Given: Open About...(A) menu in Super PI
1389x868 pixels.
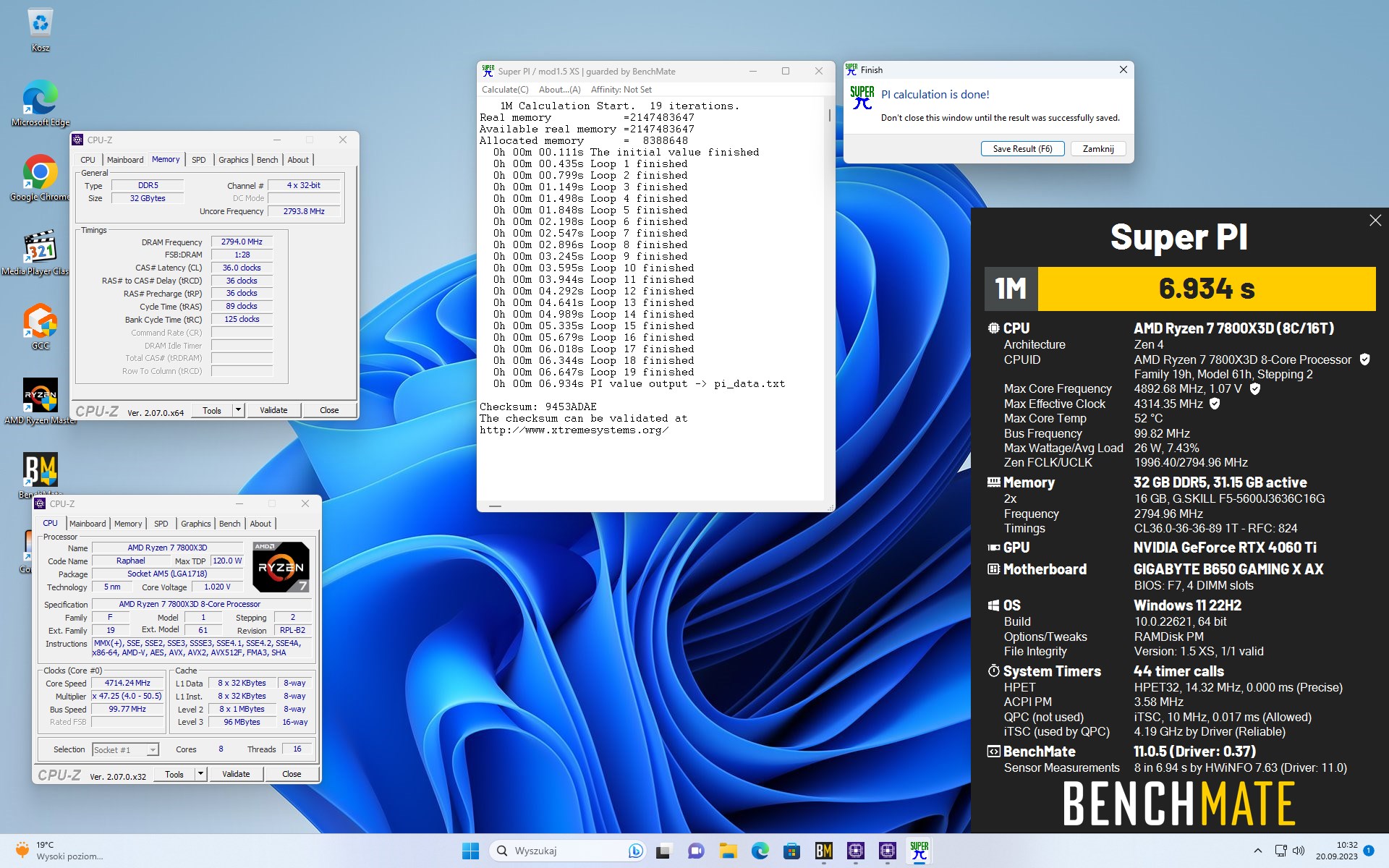Looking at the screenshot, I should point(559,90).
